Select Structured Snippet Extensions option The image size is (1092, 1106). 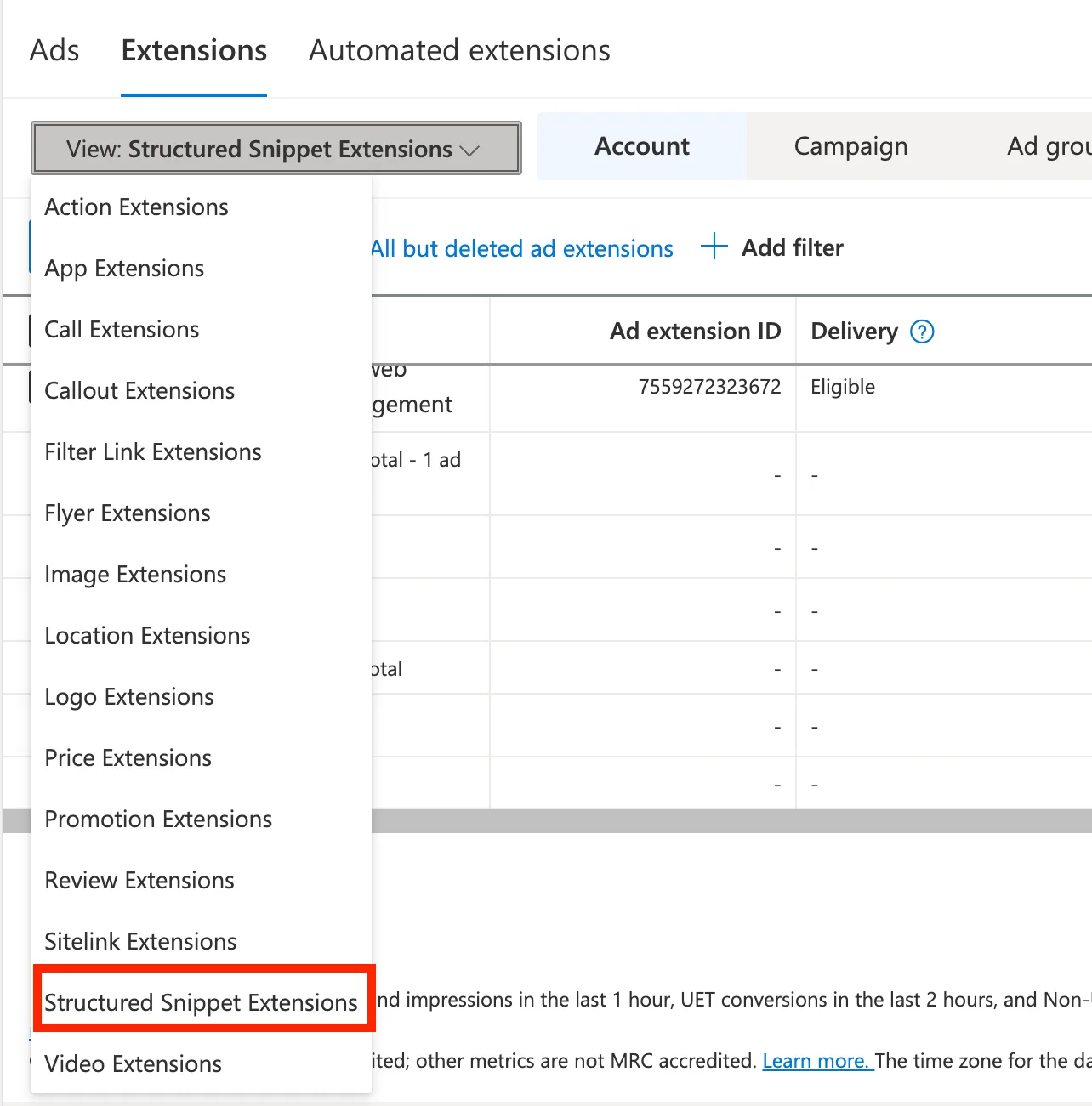[201, 1002]
